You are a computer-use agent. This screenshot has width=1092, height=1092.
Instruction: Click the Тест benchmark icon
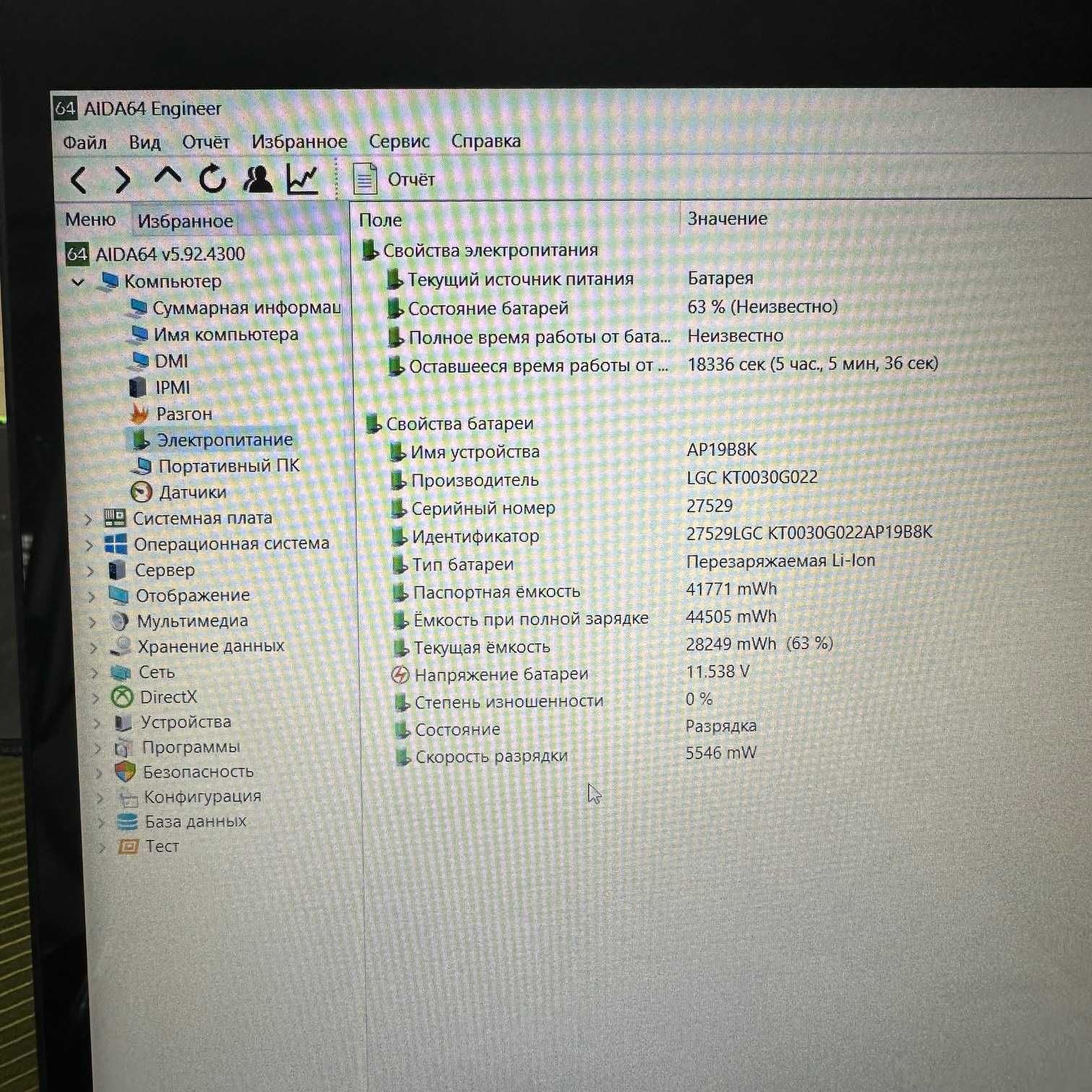point(129,846)
